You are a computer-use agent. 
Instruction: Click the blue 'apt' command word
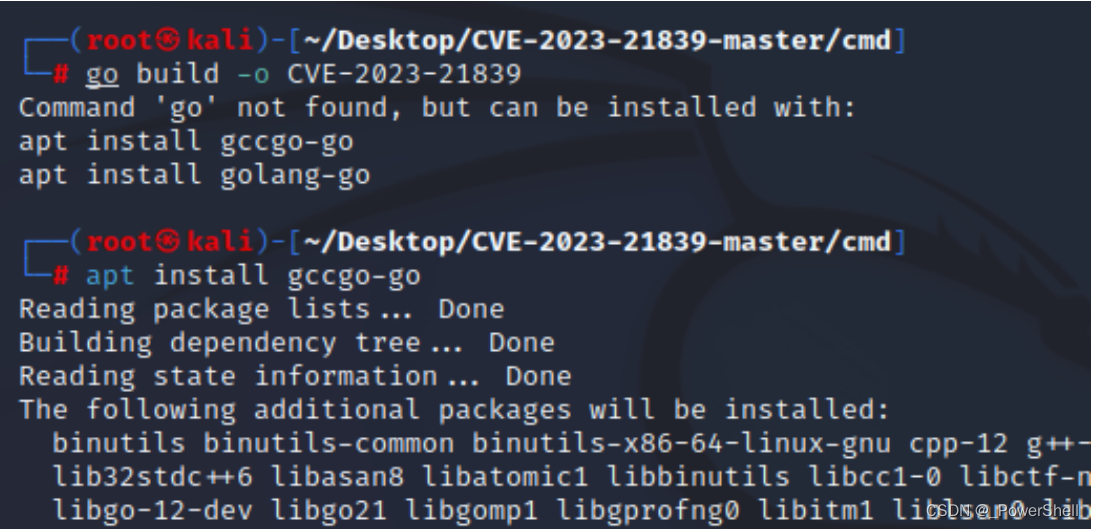coord(110,276)
